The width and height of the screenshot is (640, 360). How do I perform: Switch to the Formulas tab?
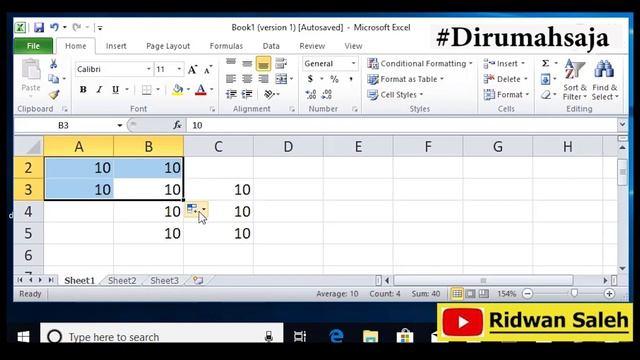click(226, 46)
